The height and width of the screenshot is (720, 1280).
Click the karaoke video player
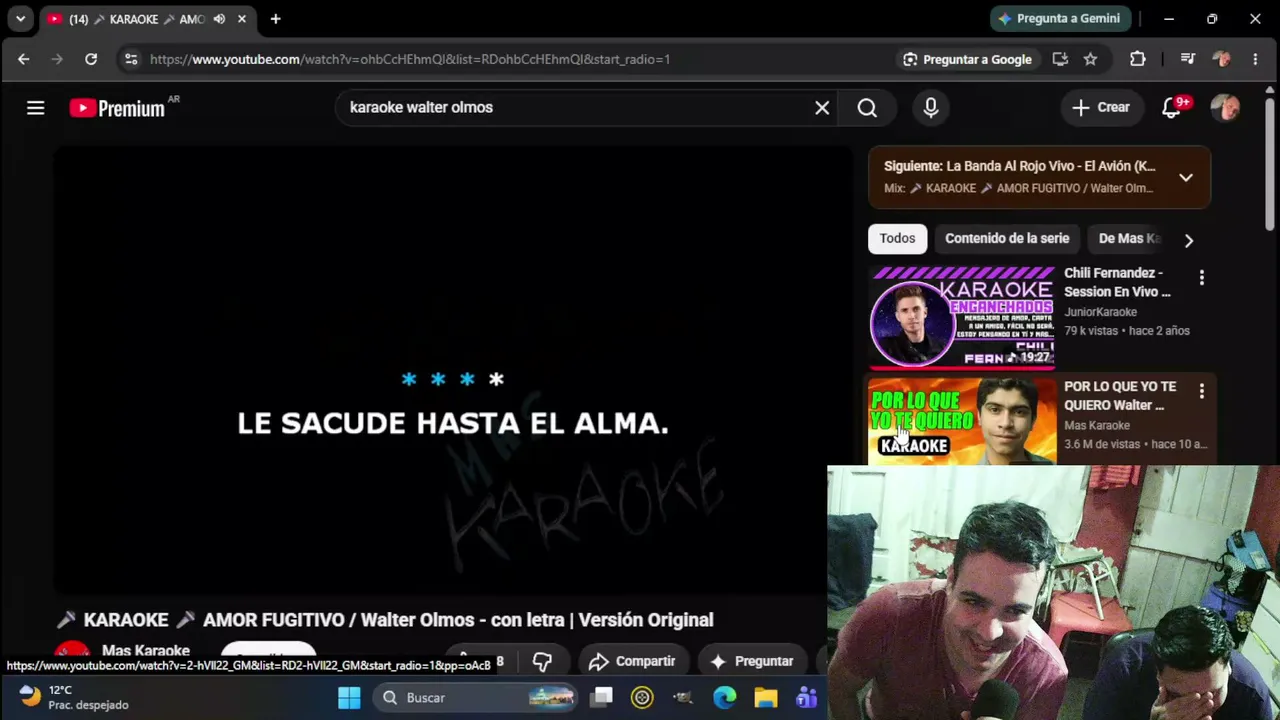point(453,370)
